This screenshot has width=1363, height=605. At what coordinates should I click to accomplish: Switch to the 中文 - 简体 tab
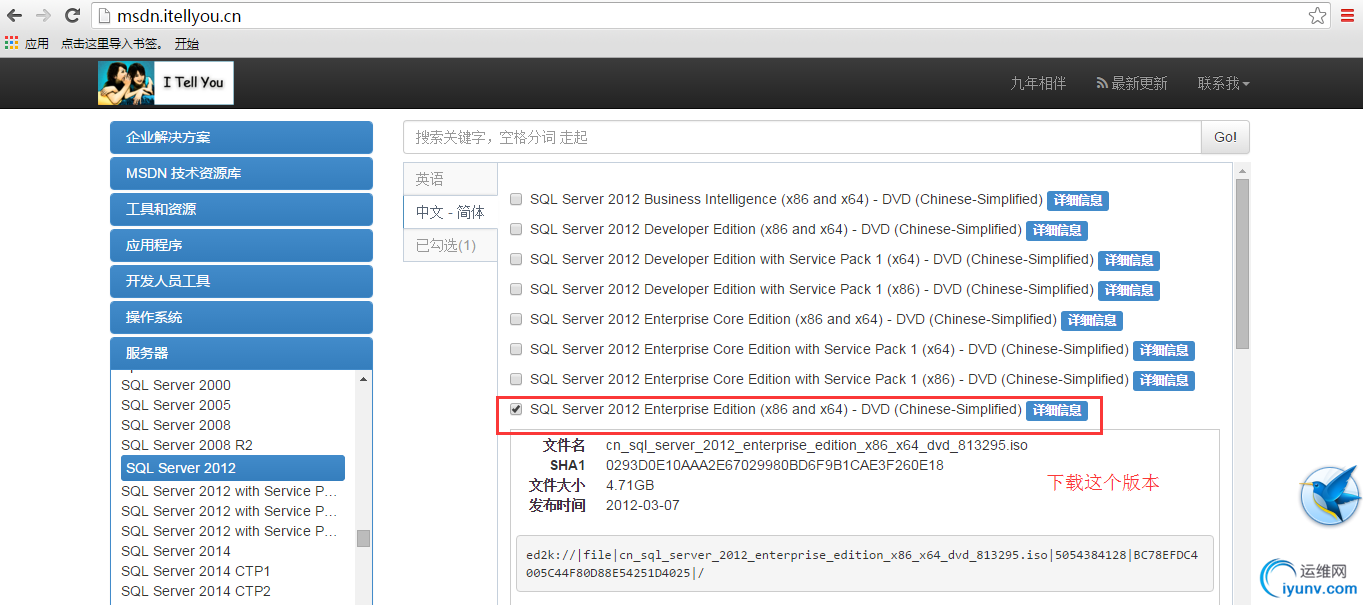(x=450, y=212)
